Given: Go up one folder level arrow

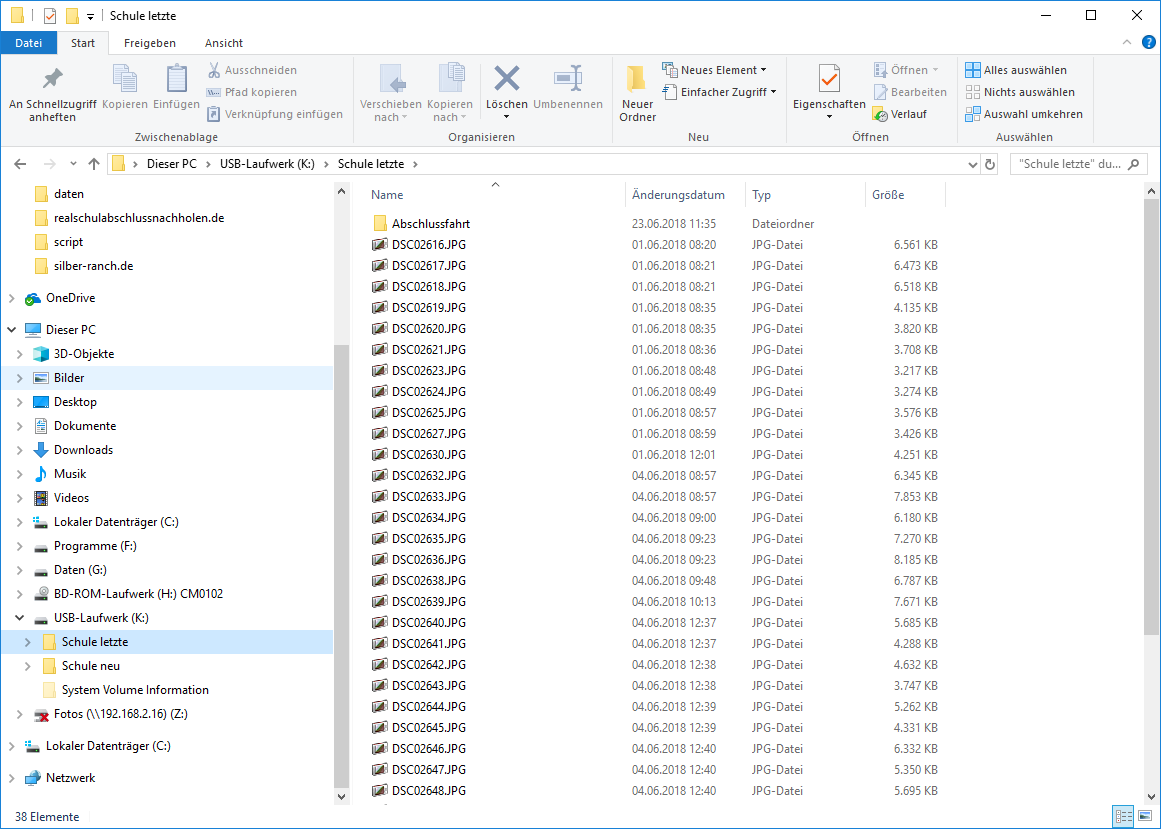Looking at the screenshot, I should (93, 164).
